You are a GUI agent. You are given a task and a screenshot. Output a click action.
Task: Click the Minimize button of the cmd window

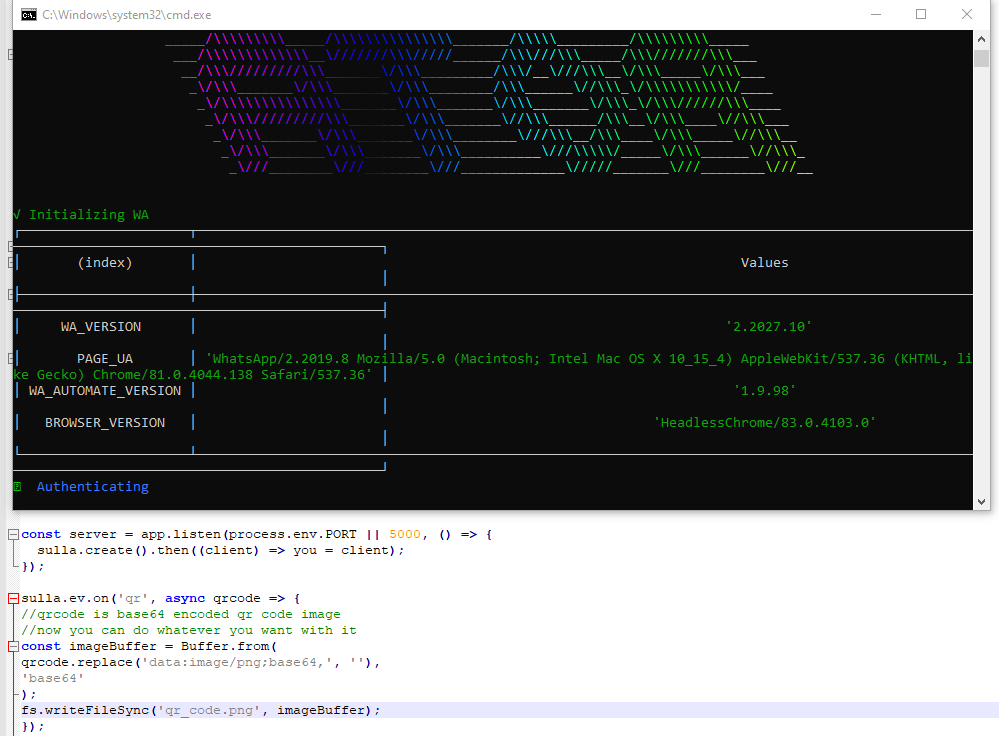(x=875, y=14)
